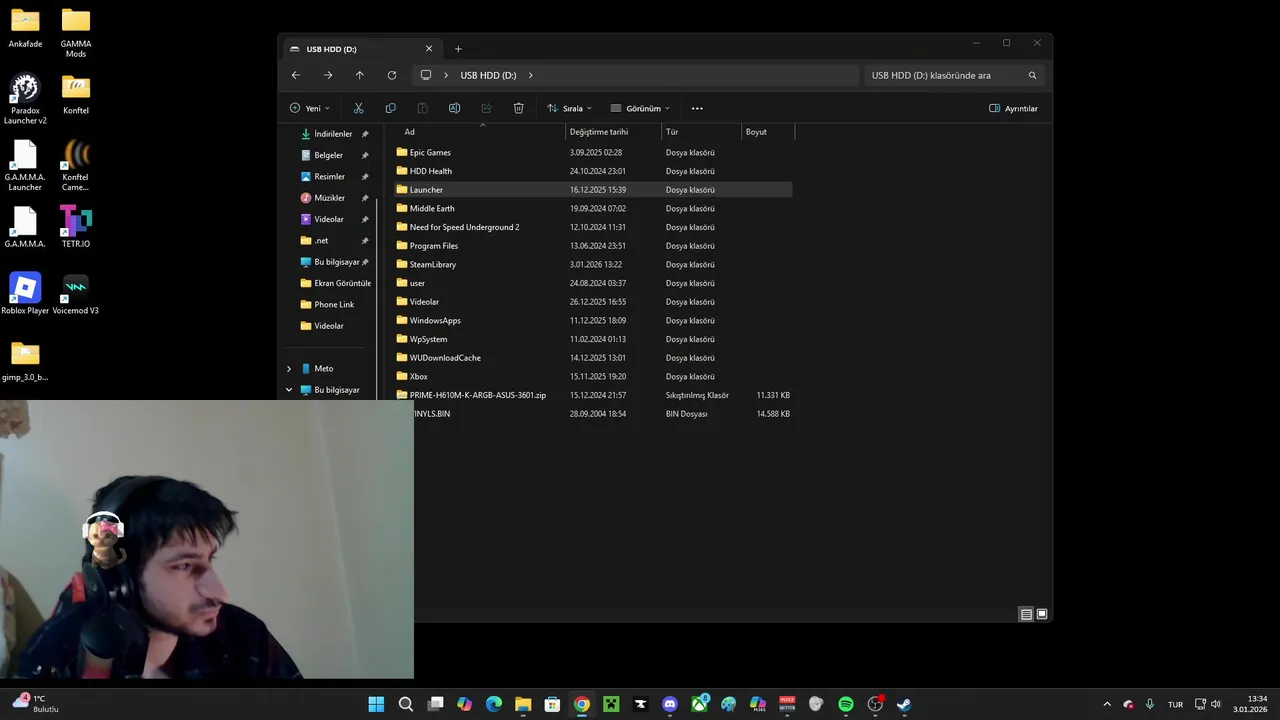Open .net folder in navigation pane
Screen dimensions: 1280x720
click(321, 241)
